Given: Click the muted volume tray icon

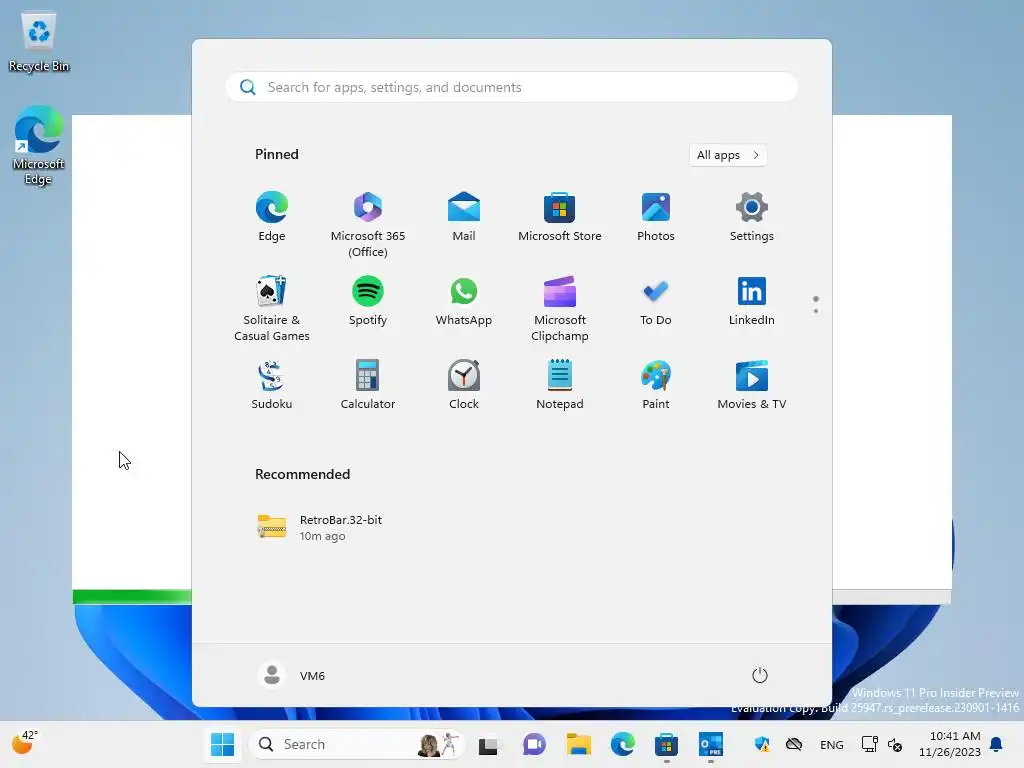Looking at the screenshot, I should click(895, 744).
